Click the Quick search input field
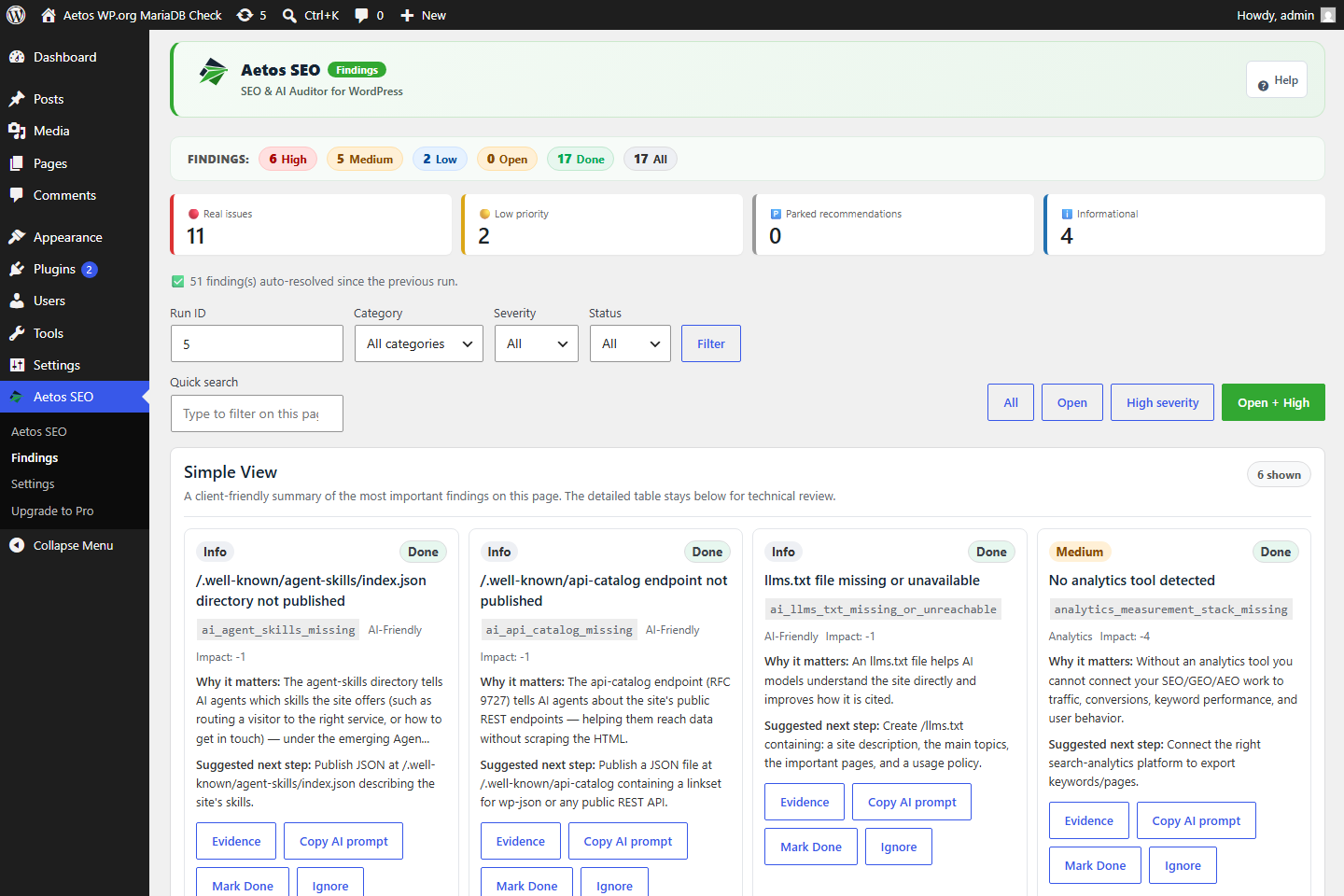This screenshot has width=1344, height=896. [257, 413]
